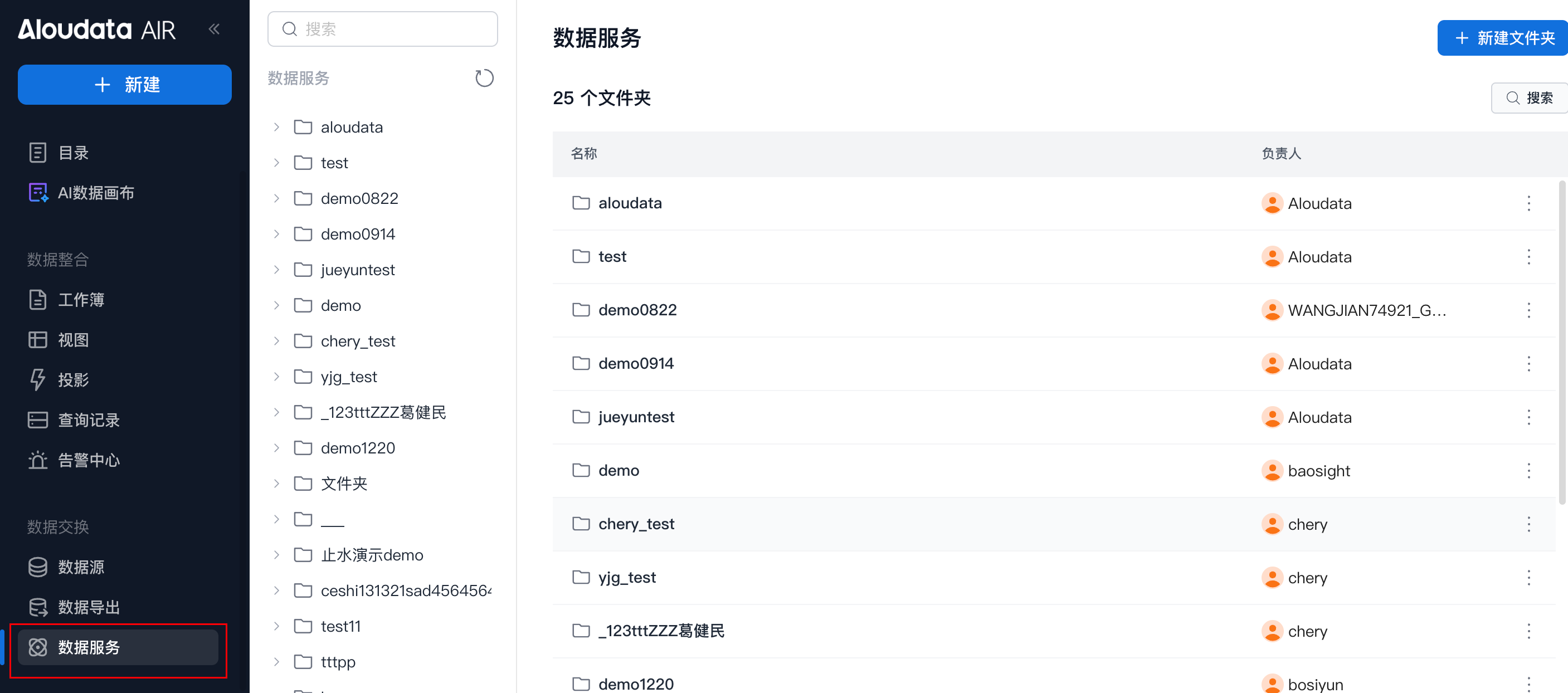Open more options for aloudata row
This screenshot has width=1568, height=693.
point(1528,203)
